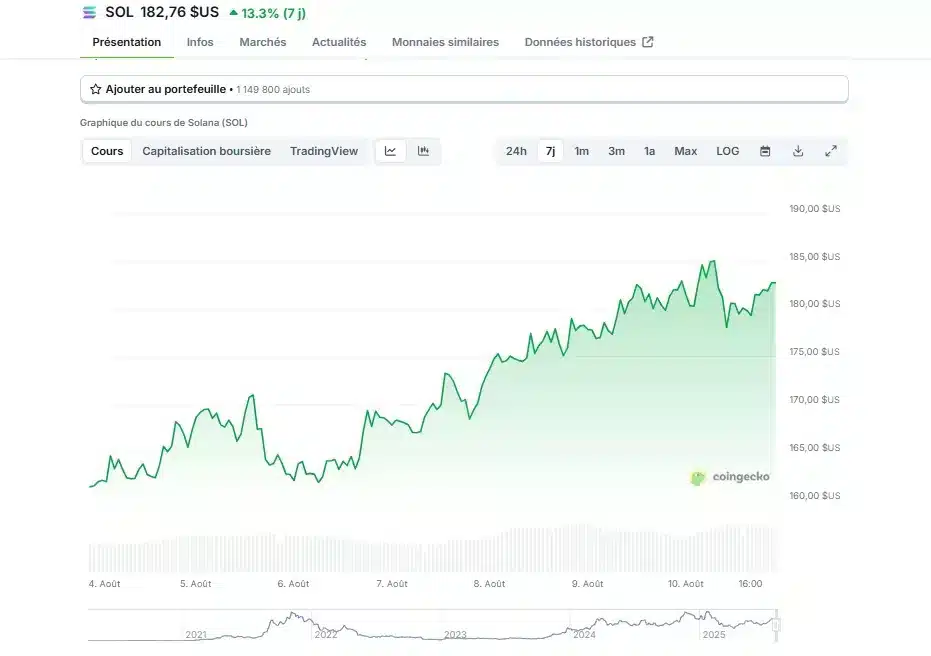Open the Présentation tab
931x656 pixels.
[126, 42]
